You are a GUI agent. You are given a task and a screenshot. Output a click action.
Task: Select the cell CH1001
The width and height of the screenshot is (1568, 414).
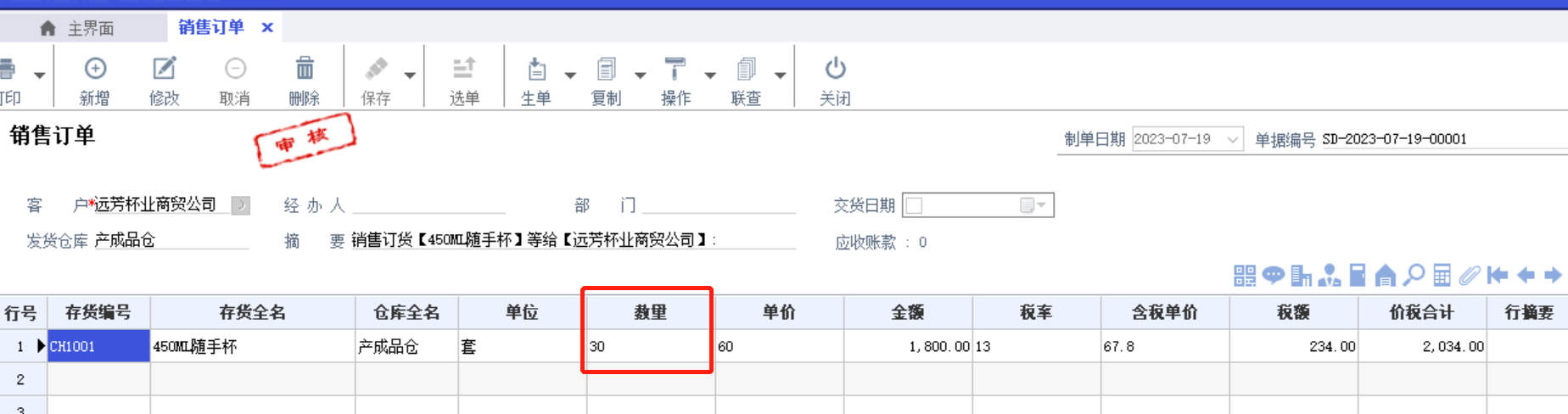coord(98,346)
